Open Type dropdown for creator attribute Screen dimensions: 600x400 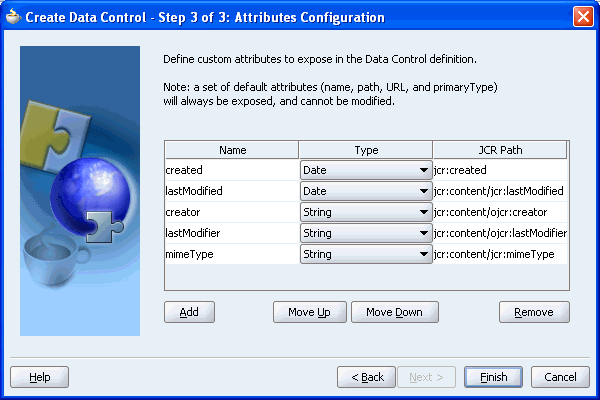point(366,212)
